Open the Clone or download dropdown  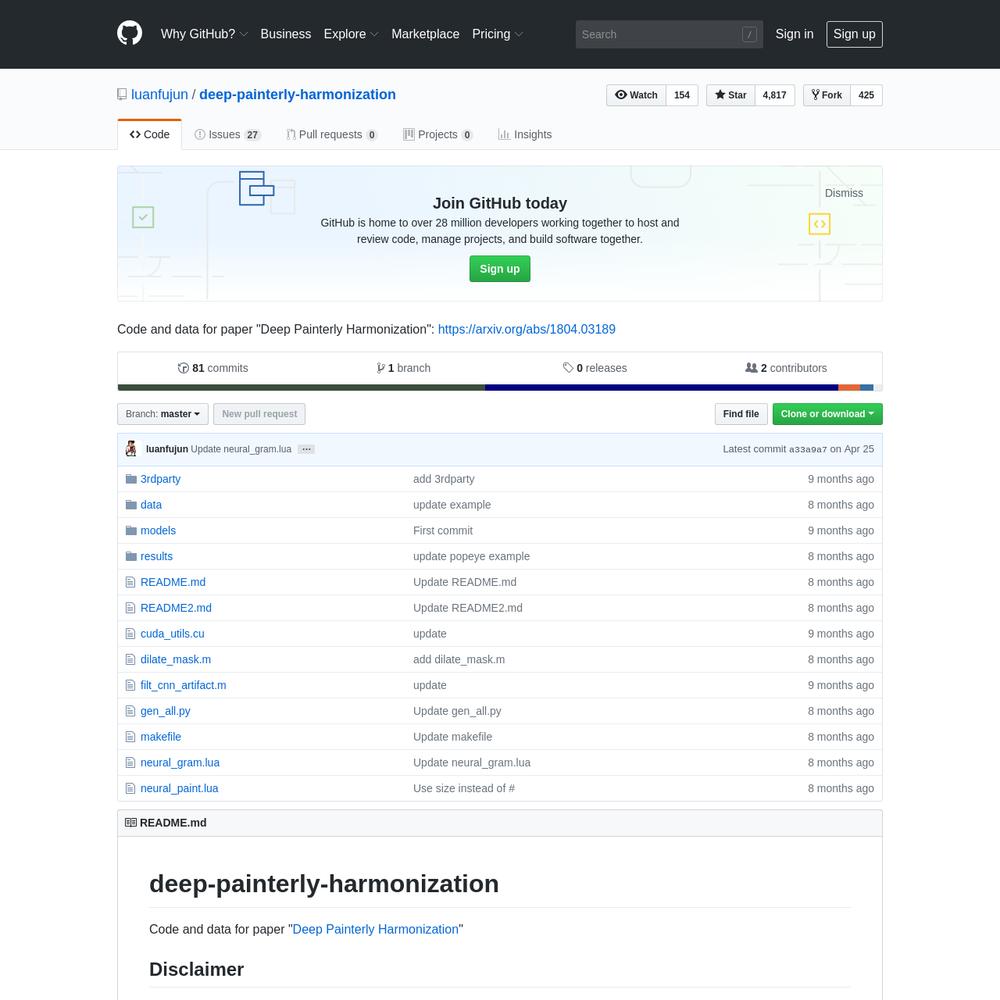click(827, 414)
